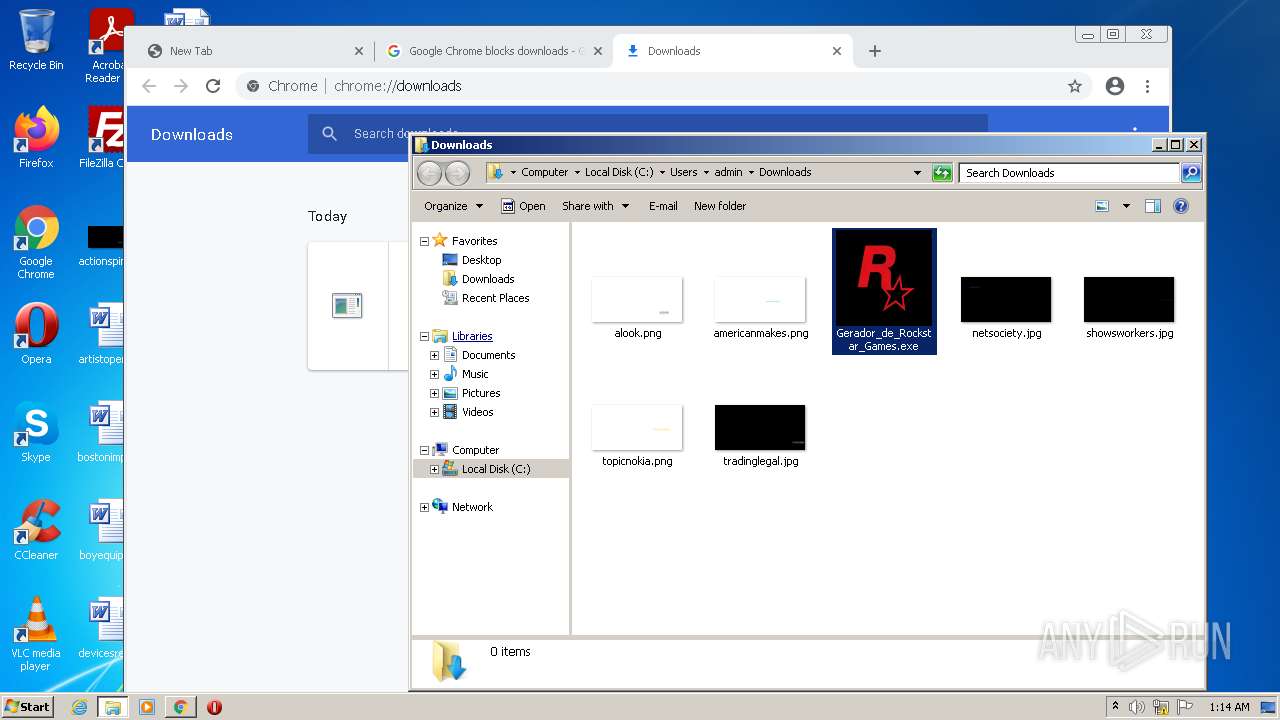Open the Recycle Bin desktop icon

pos(36,40)
